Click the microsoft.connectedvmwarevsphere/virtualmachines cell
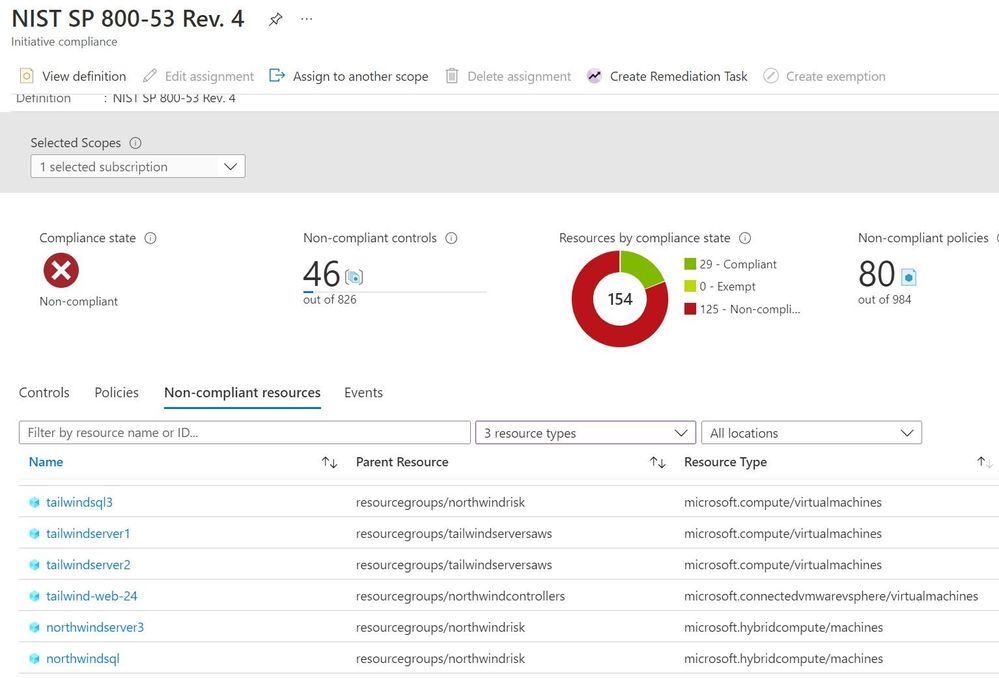 point(831,596)
